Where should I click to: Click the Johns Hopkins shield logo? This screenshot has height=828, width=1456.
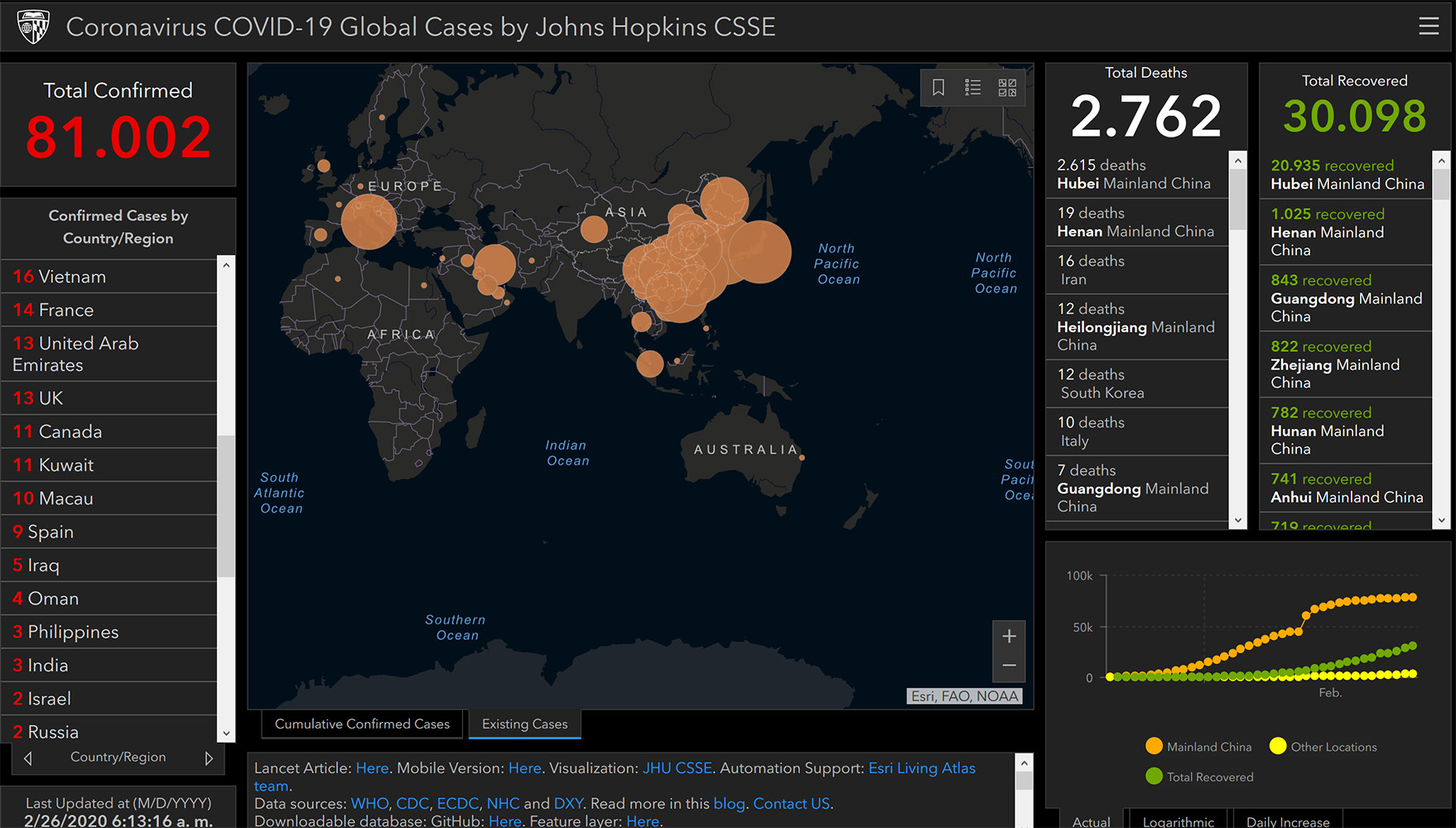(x=33, y=26)
